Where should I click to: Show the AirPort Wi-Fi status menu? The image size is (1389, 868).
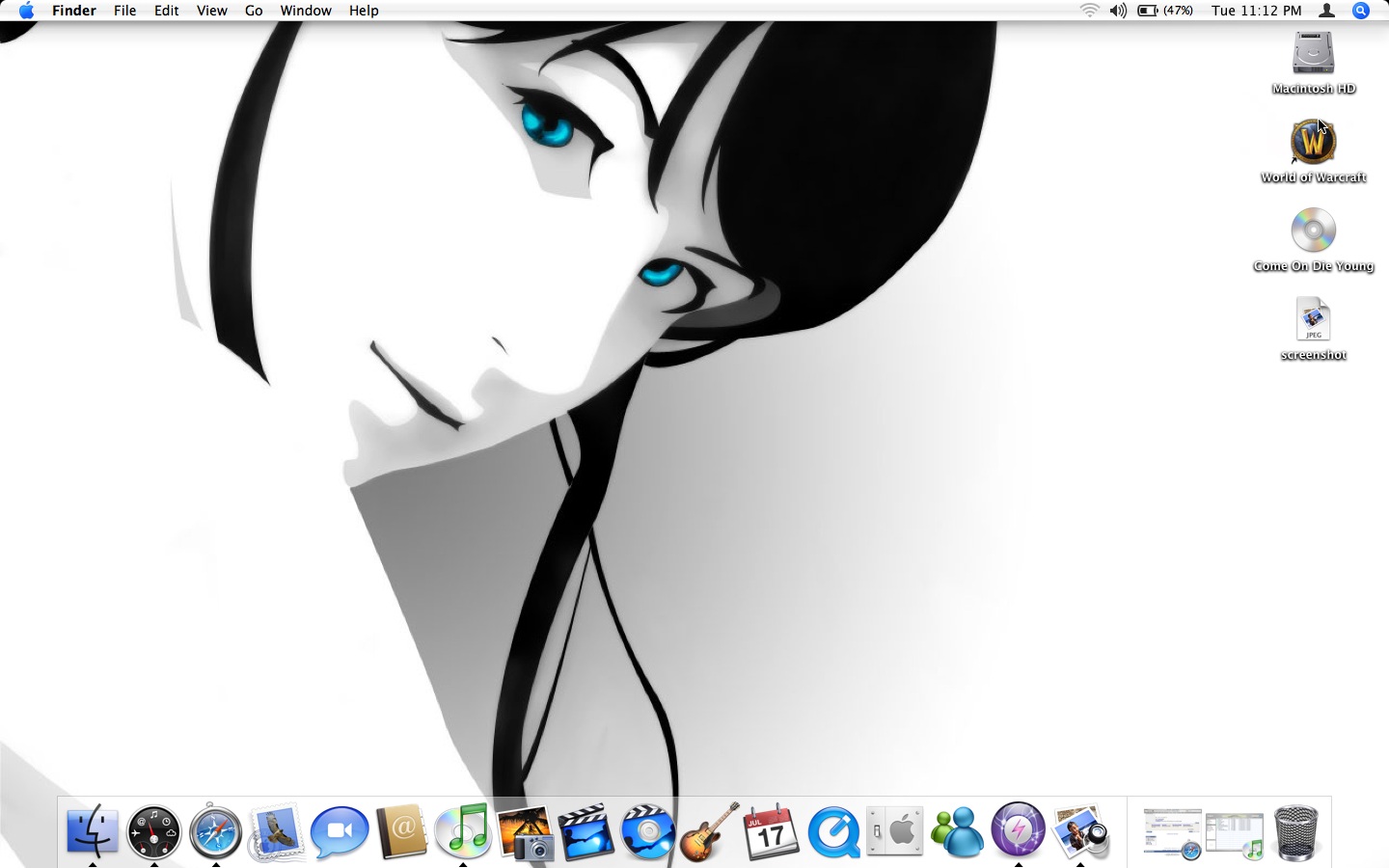click(x=1090, y=11)
